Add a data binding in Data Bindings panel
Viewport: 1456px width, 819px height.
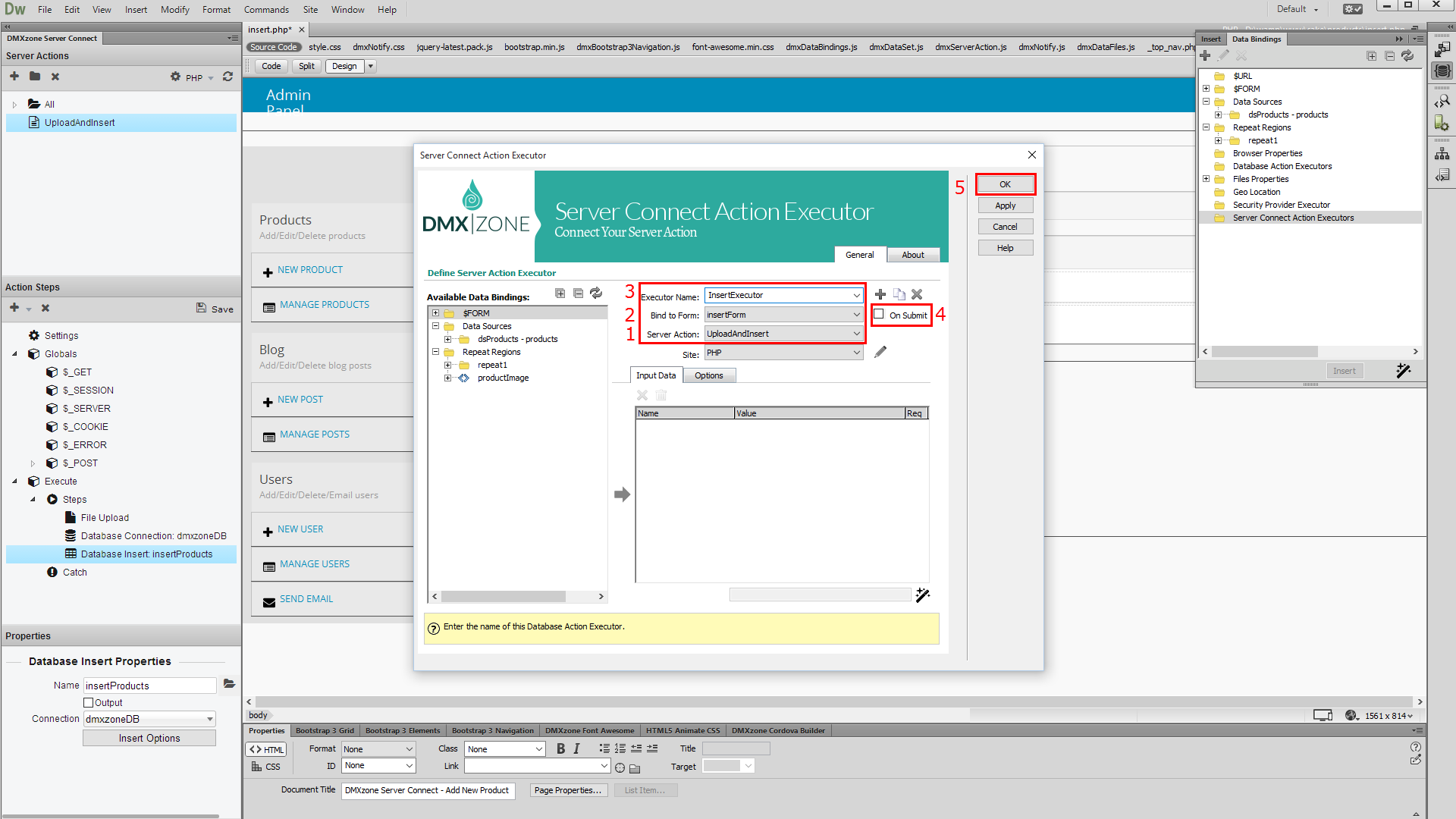1205,56
